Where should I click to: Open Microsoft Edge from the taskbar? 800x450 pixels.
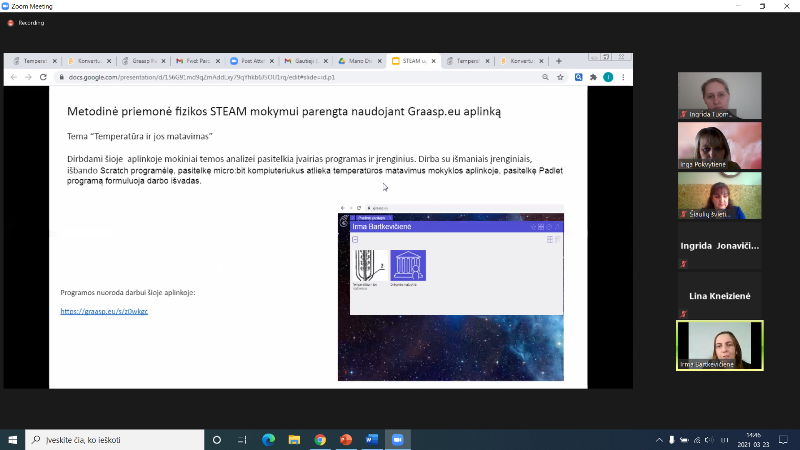(x=268, y=440)
